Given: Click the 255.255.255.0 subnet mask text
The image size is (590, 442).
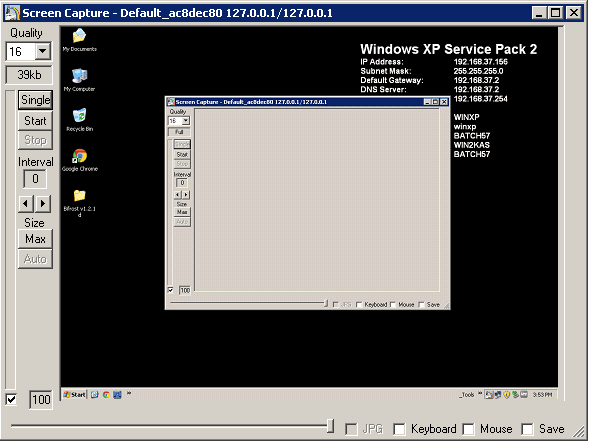Looking at the screenshot, I should (x=478, y=71).
